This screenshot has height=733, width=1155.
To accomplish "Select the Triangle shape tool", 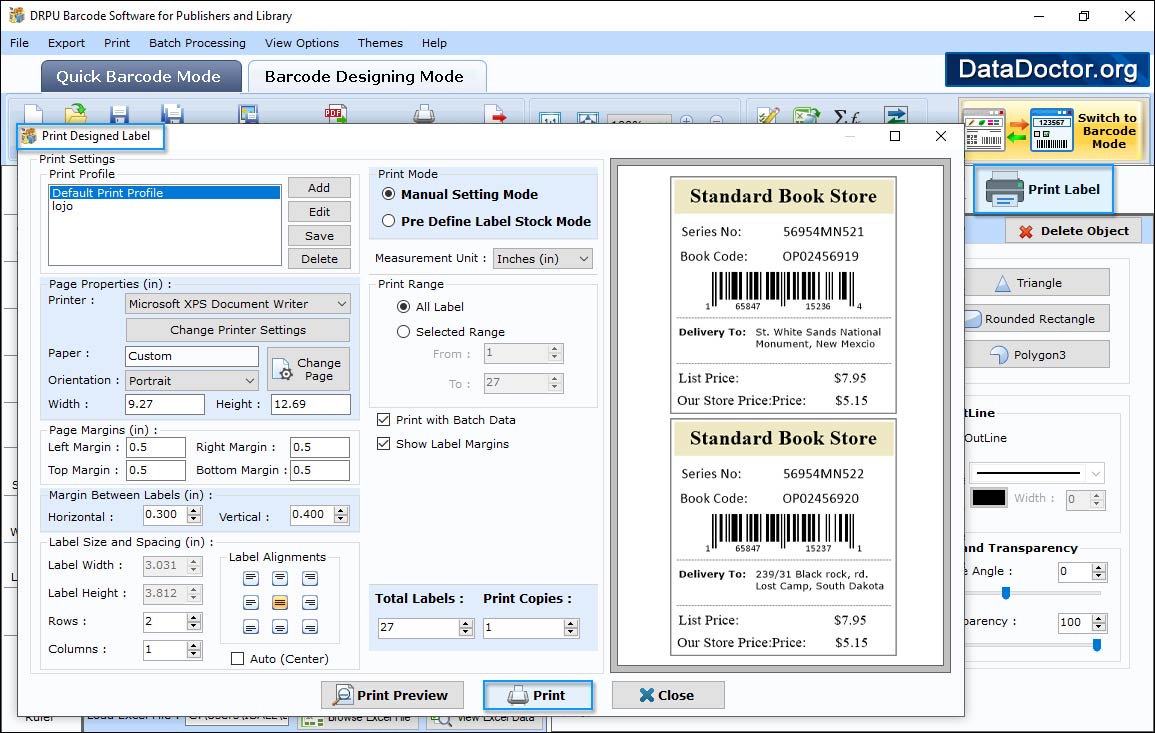I will 1037,283.
